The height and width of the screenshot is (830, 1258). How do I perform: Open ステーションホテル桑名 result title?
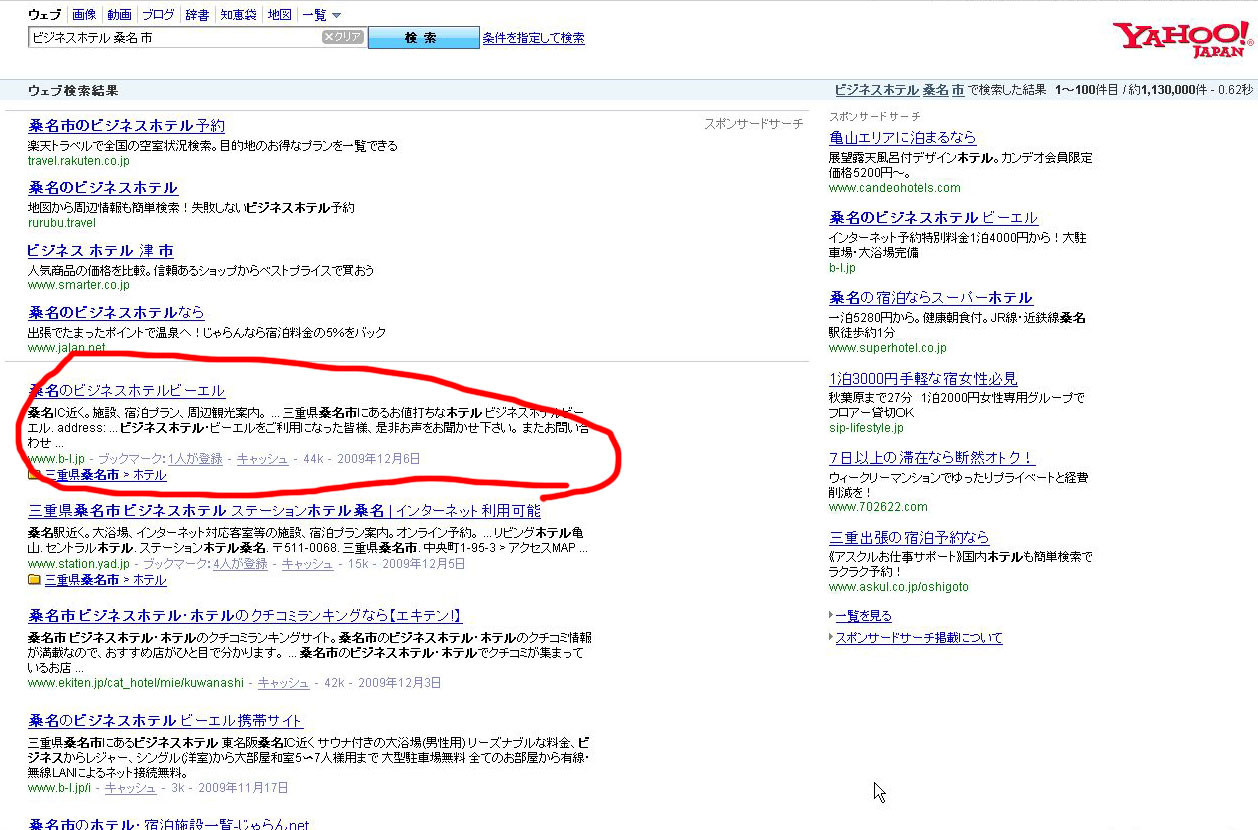coord(285,511)
